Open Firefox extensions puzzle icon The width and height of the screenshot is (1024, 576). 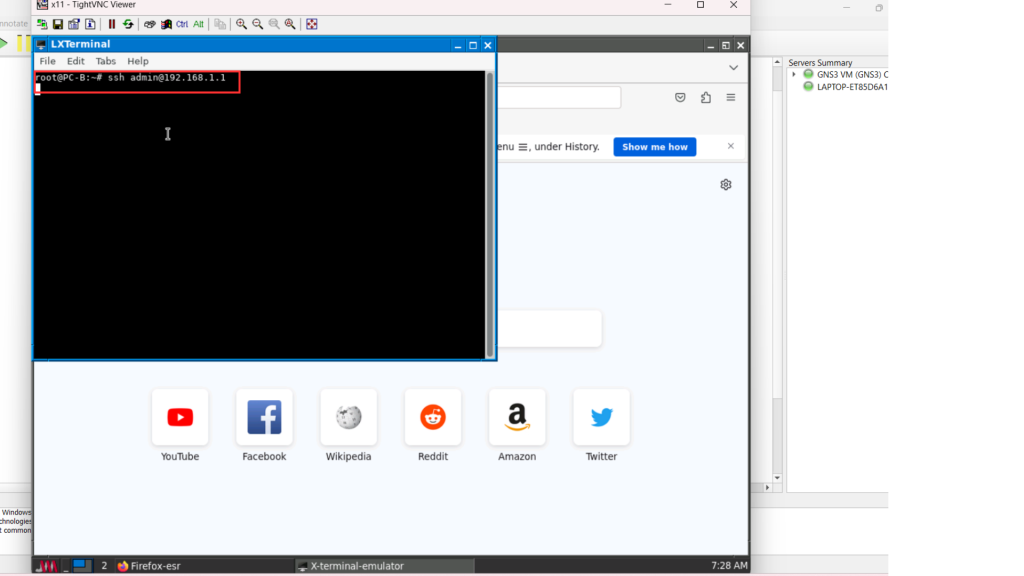706,97
